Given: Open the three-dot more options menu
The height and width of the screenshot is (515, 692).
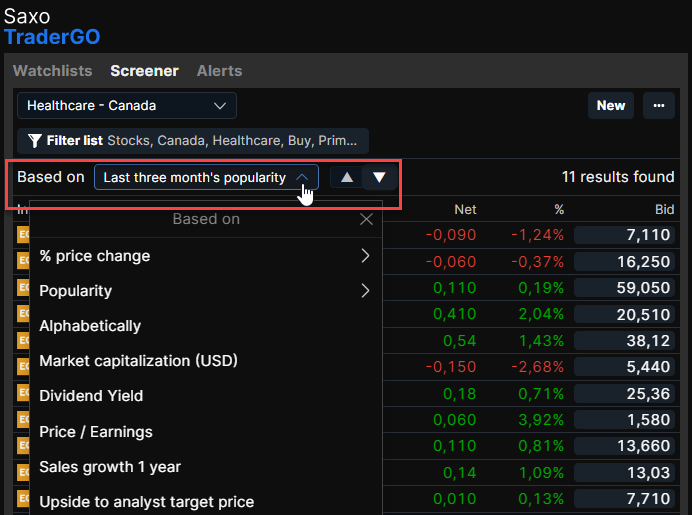Looking at the screenshot, I should [658, 105].
